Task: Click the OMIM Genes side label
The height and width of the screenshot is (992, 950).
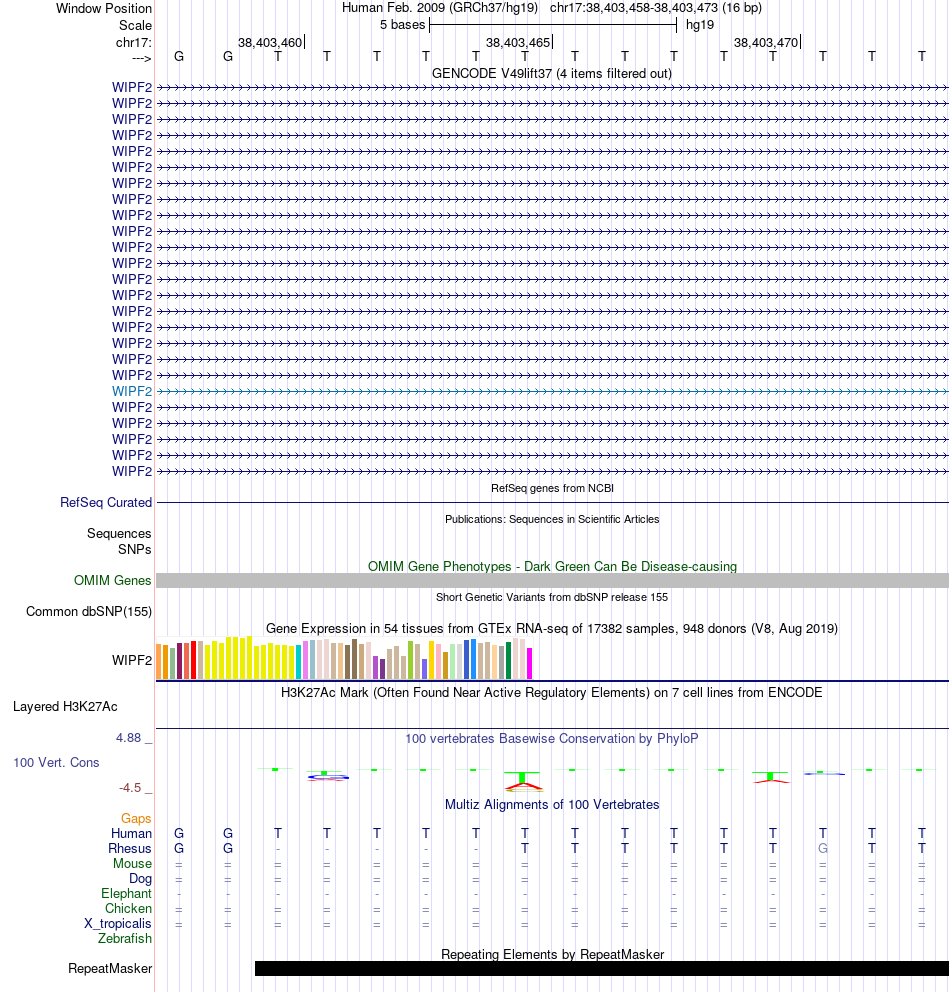Action: tap(113, 580)
